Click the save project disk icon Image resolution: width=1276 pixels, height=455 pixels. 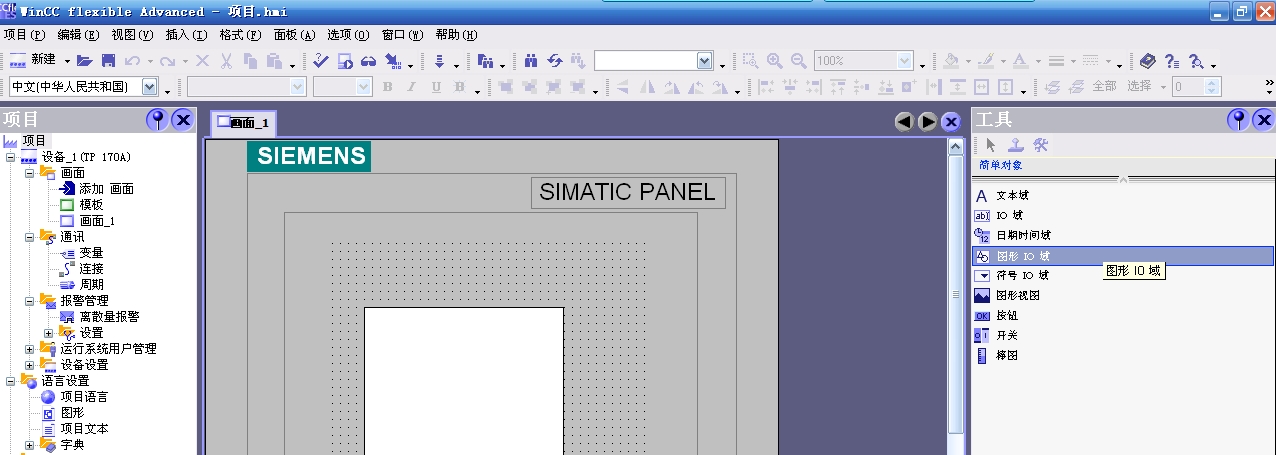click(108, 61)
